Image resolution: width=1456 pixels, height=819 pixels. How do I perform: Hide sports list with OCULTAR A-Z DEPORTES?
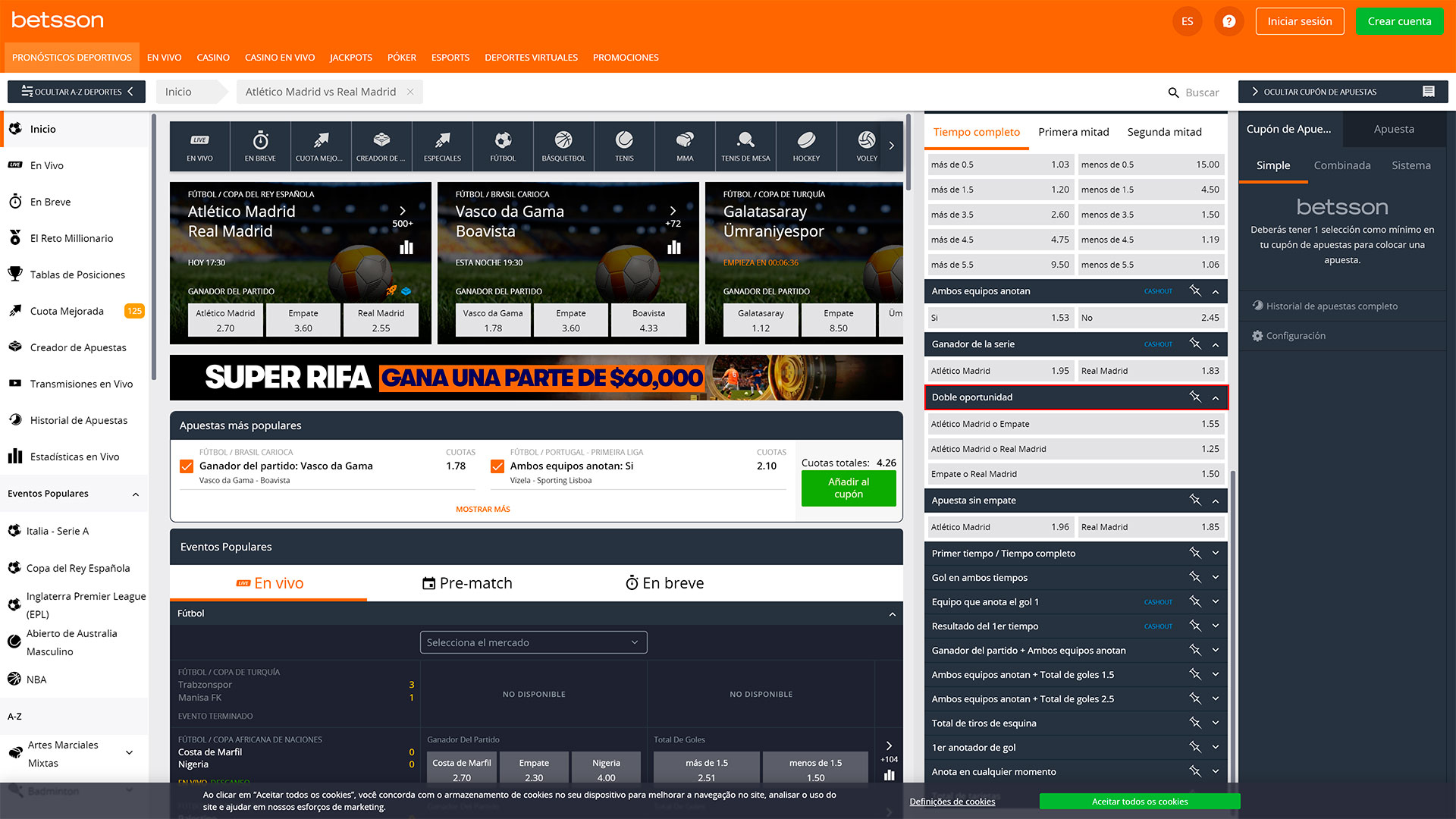tap(76, 92)
